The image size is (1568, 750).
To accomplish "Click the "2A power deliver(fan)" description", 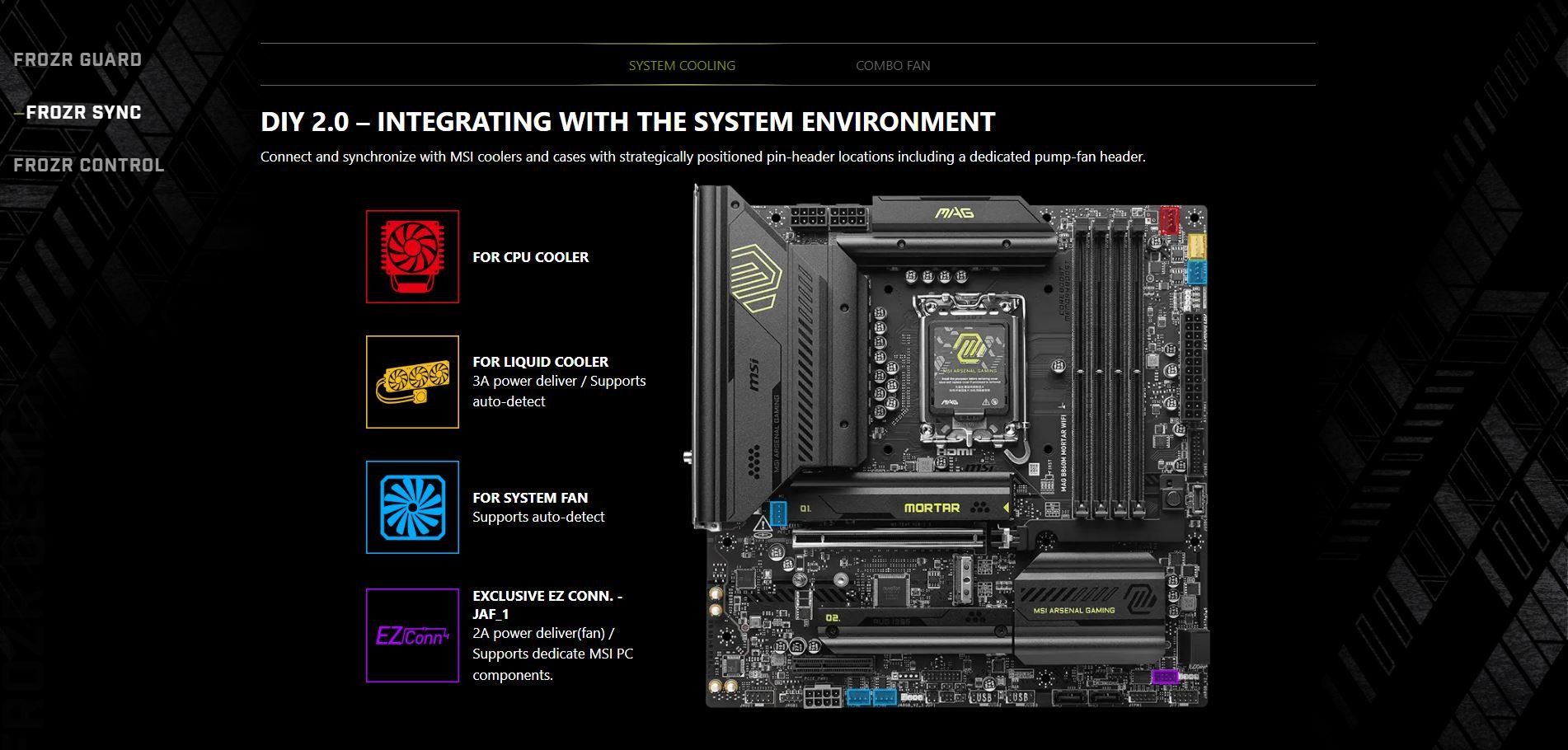I will (552, 654).
